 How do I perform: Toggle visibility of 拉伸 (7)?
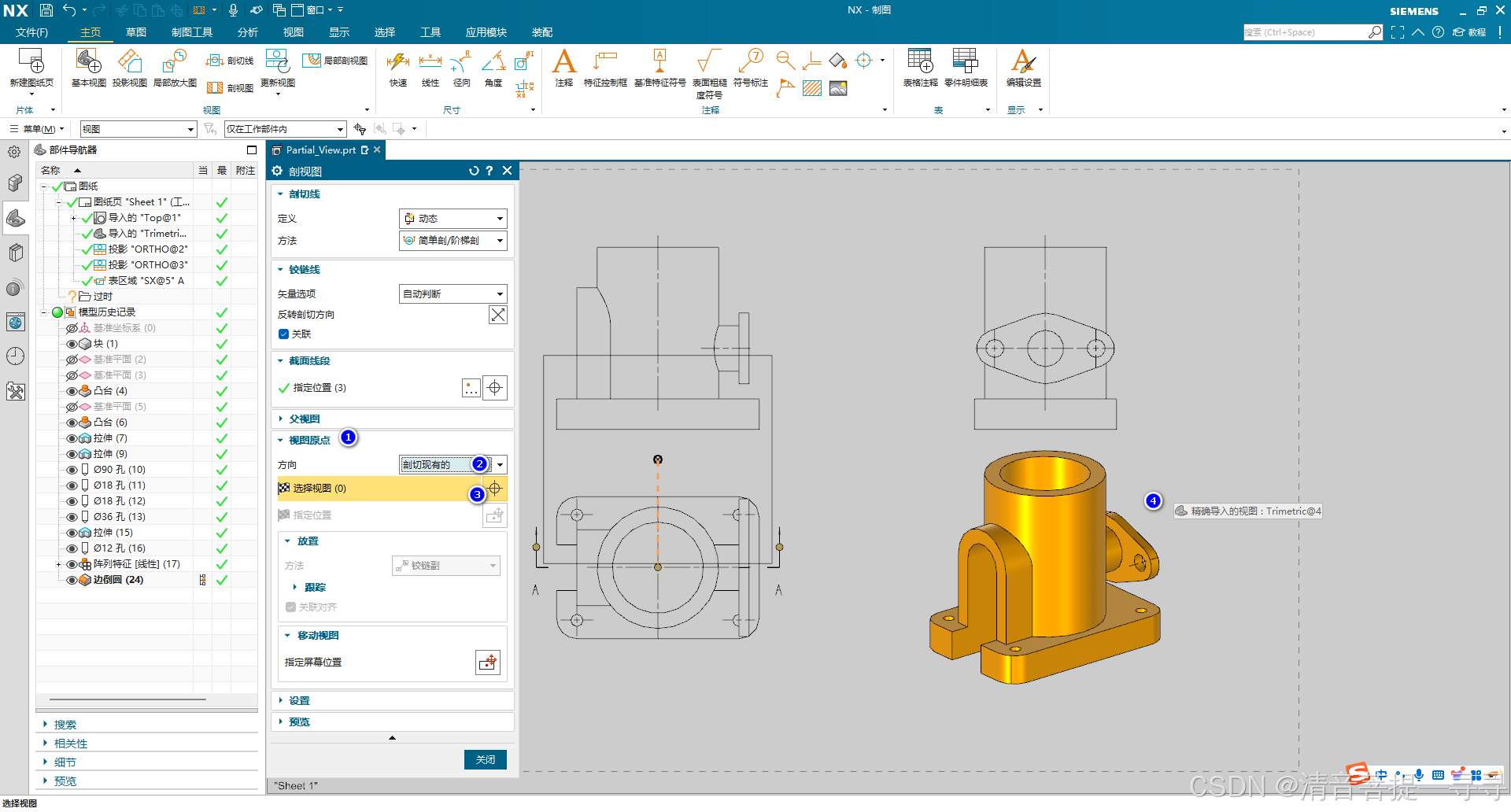point(72,438)
